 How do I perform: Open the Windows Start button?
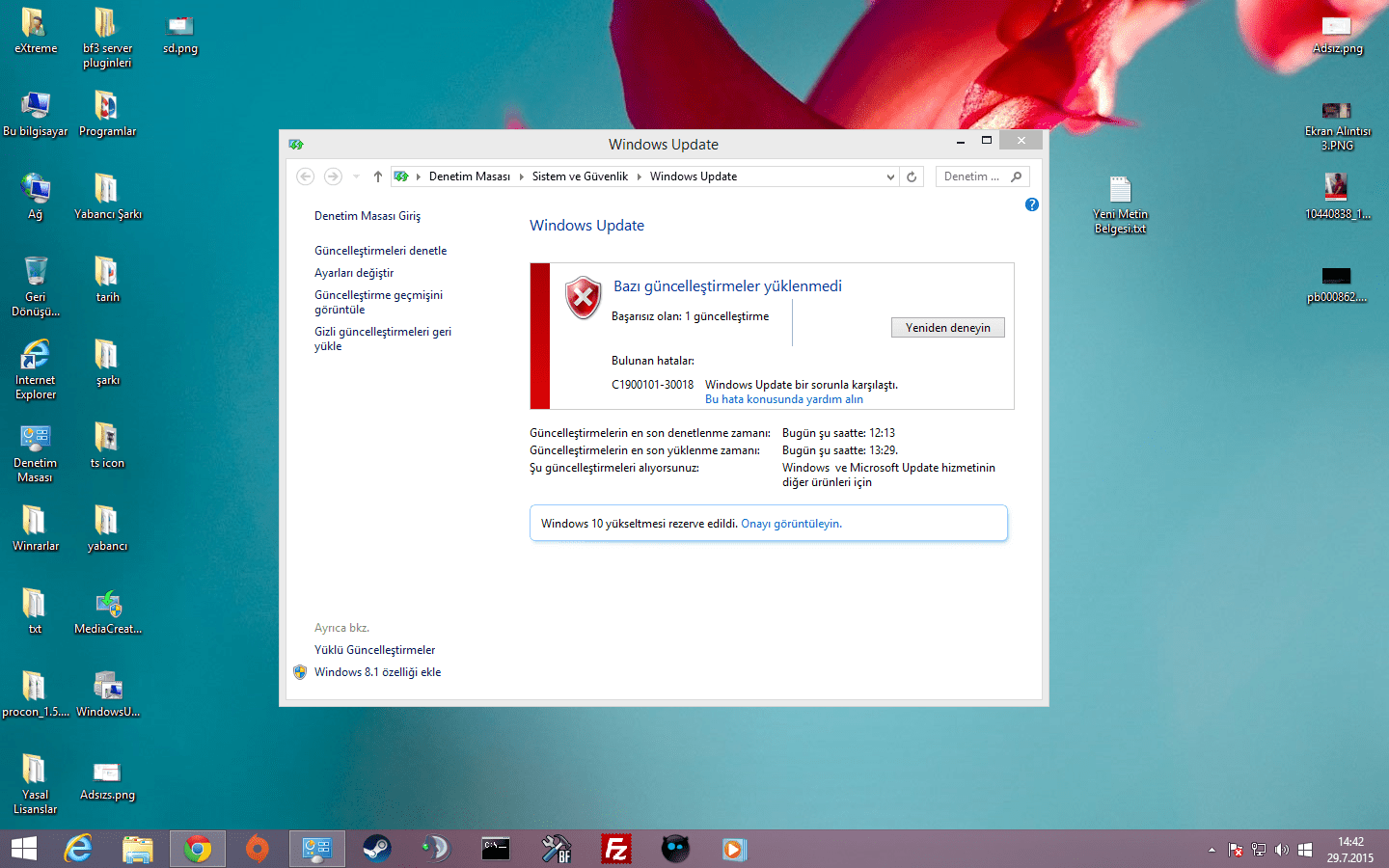23,849
